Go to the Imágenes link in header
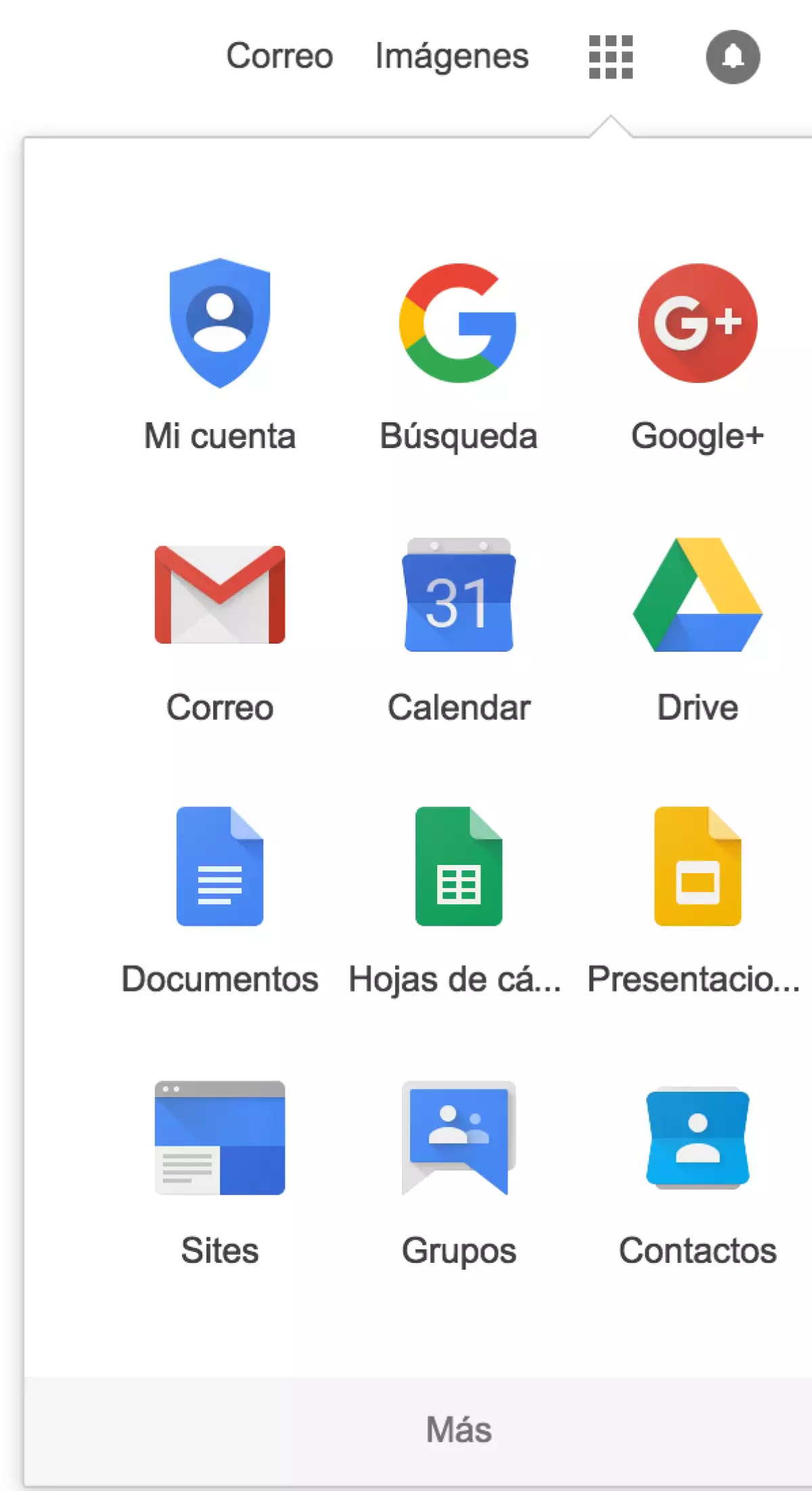 pos(451,55)
